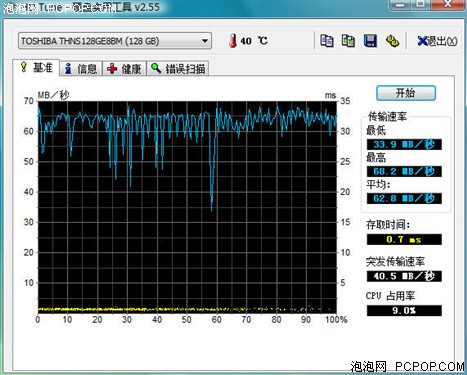Click the floppy disk save screenshot icon
The width and height of the screenshot is (467, 375).
click(x=370, y=41)
